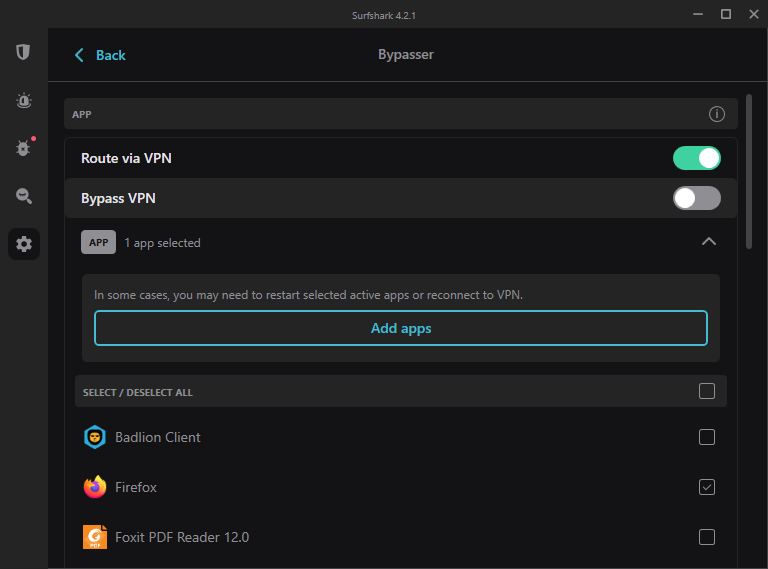
Task: Click the "Badlion Client" label
Action: tap(158, 437)
